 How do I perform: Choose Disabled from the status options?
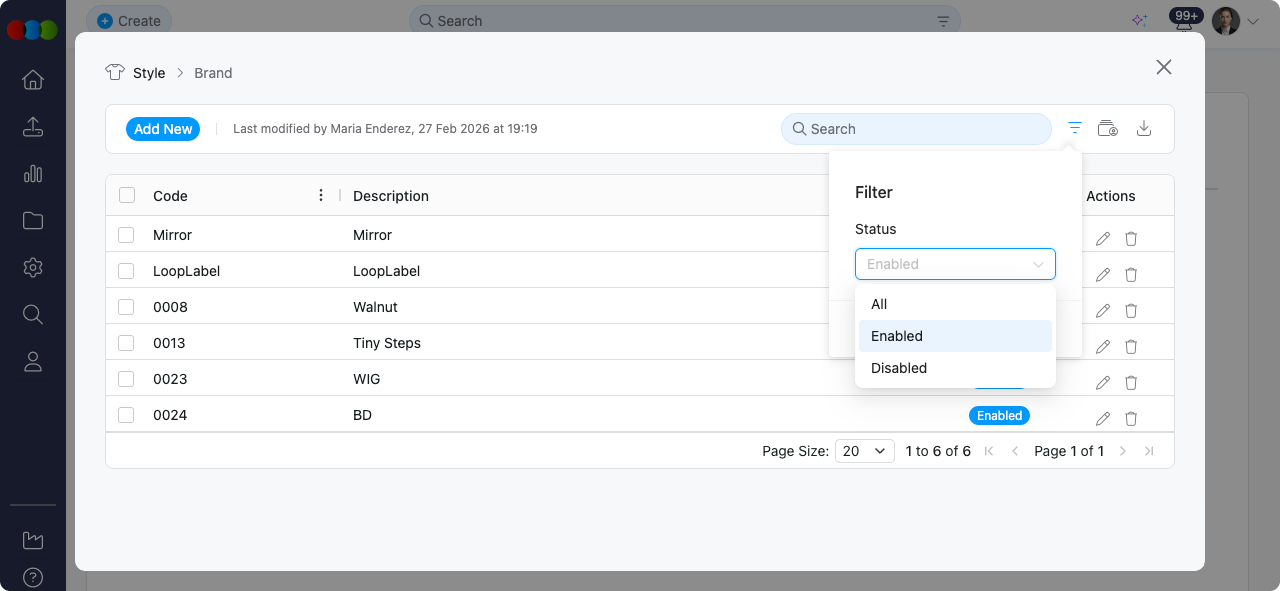[x=899, y=368]
